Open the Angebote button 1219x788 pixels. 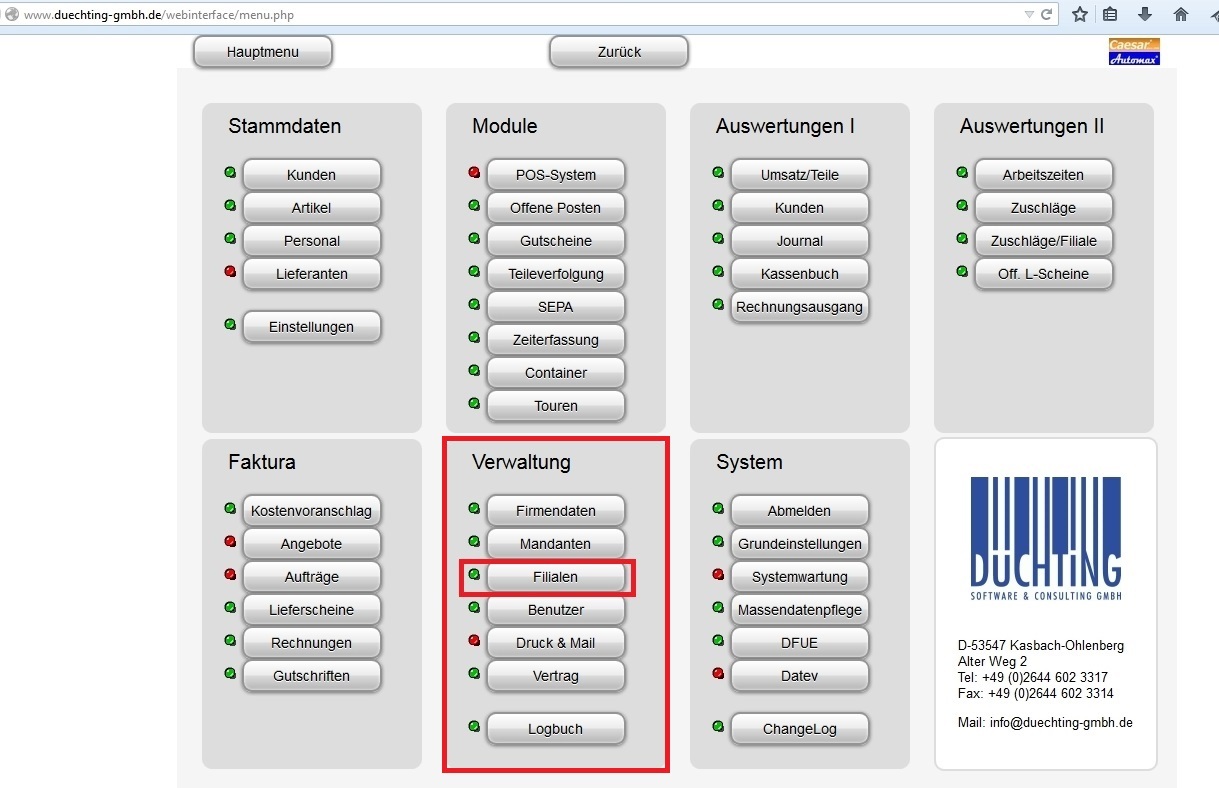tap(311, 543)
